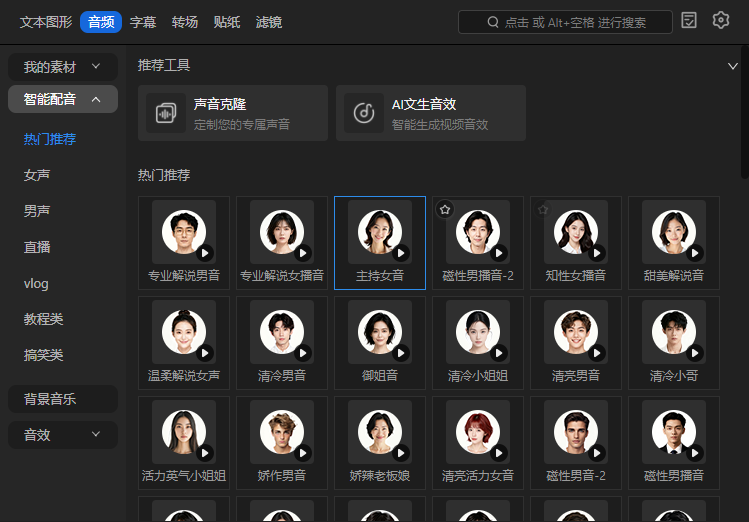
Task: Play preview of 清冷小哥 voice
Action: 695,353
